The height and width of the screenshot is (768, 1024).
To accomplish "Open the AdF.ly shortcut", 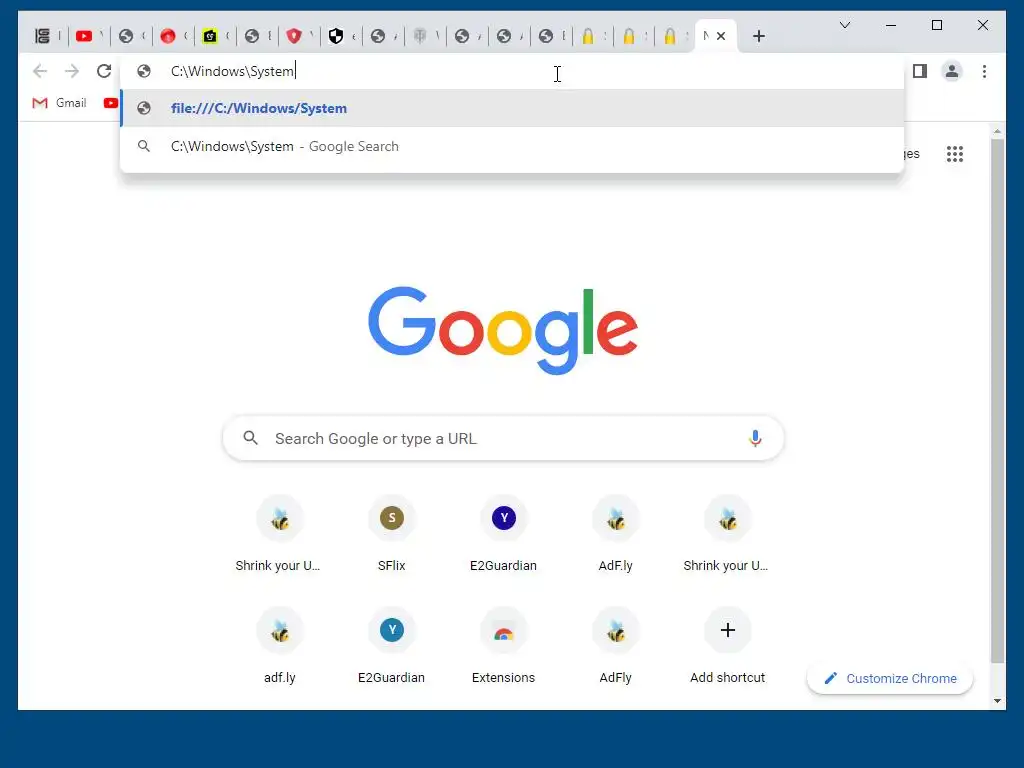I will coord(615,534).
